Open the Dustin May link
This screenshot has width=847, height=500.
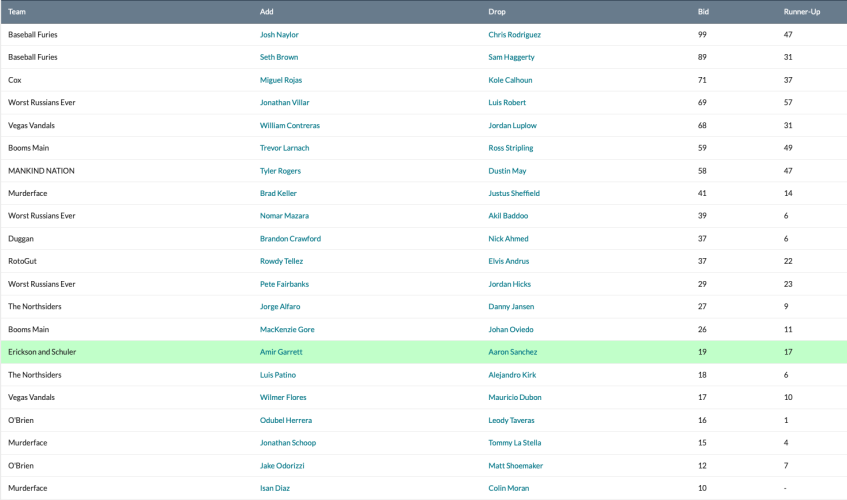507,171
